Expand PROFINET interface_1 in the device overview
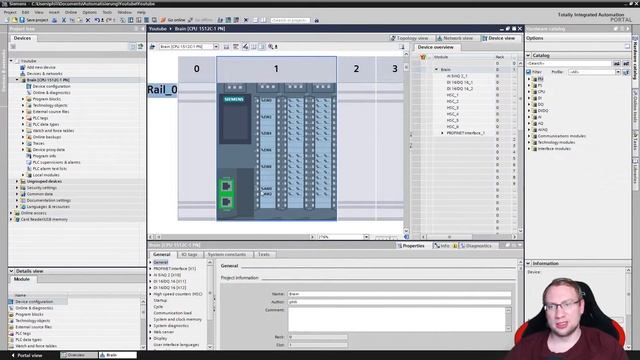This screenshot has width=640, height=360. (442, 133)
